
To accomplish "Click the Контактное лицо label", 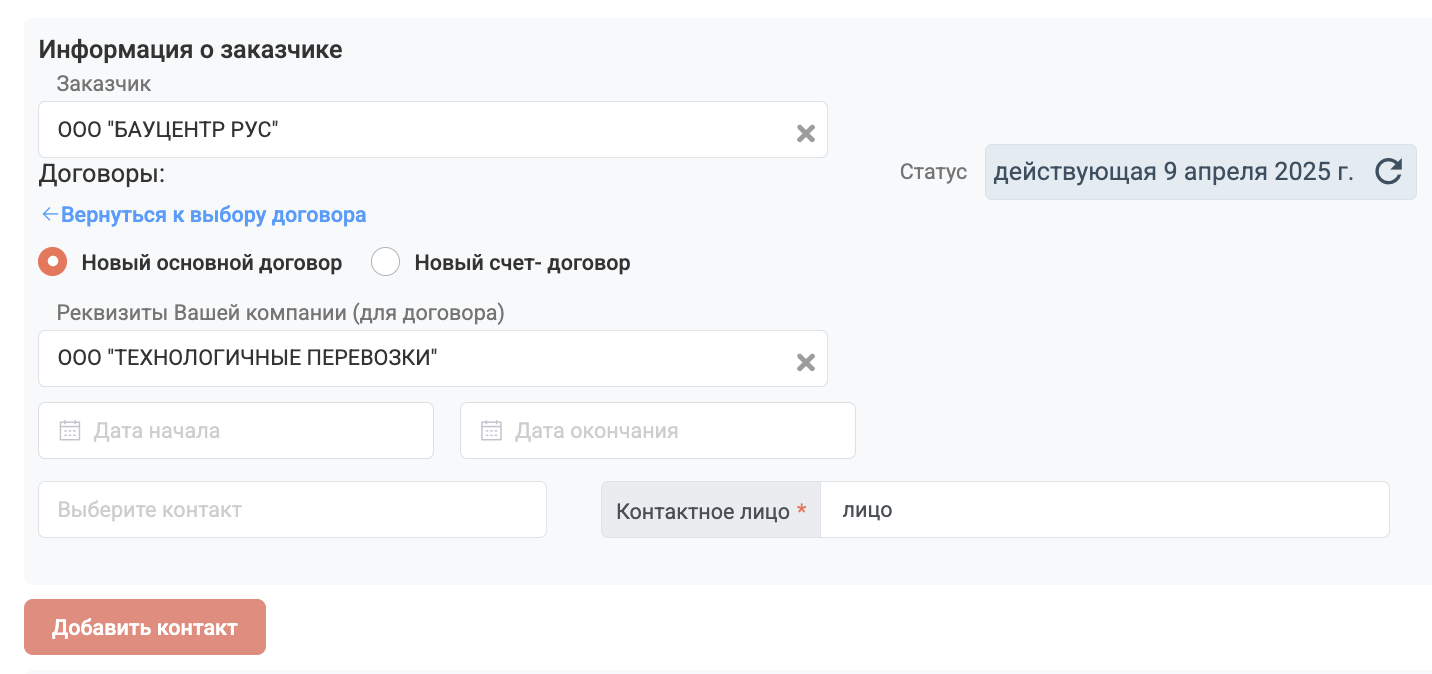I will (x=711, y=511).
